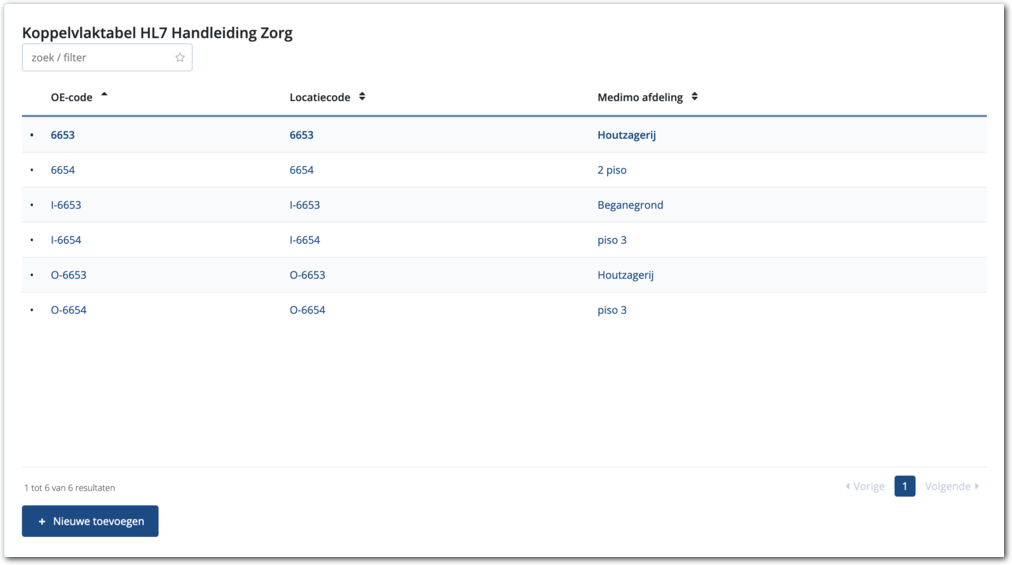1012x565 pixels.
Task: Select the 2 piso afdeling link
Action: (x=612, y=170)
